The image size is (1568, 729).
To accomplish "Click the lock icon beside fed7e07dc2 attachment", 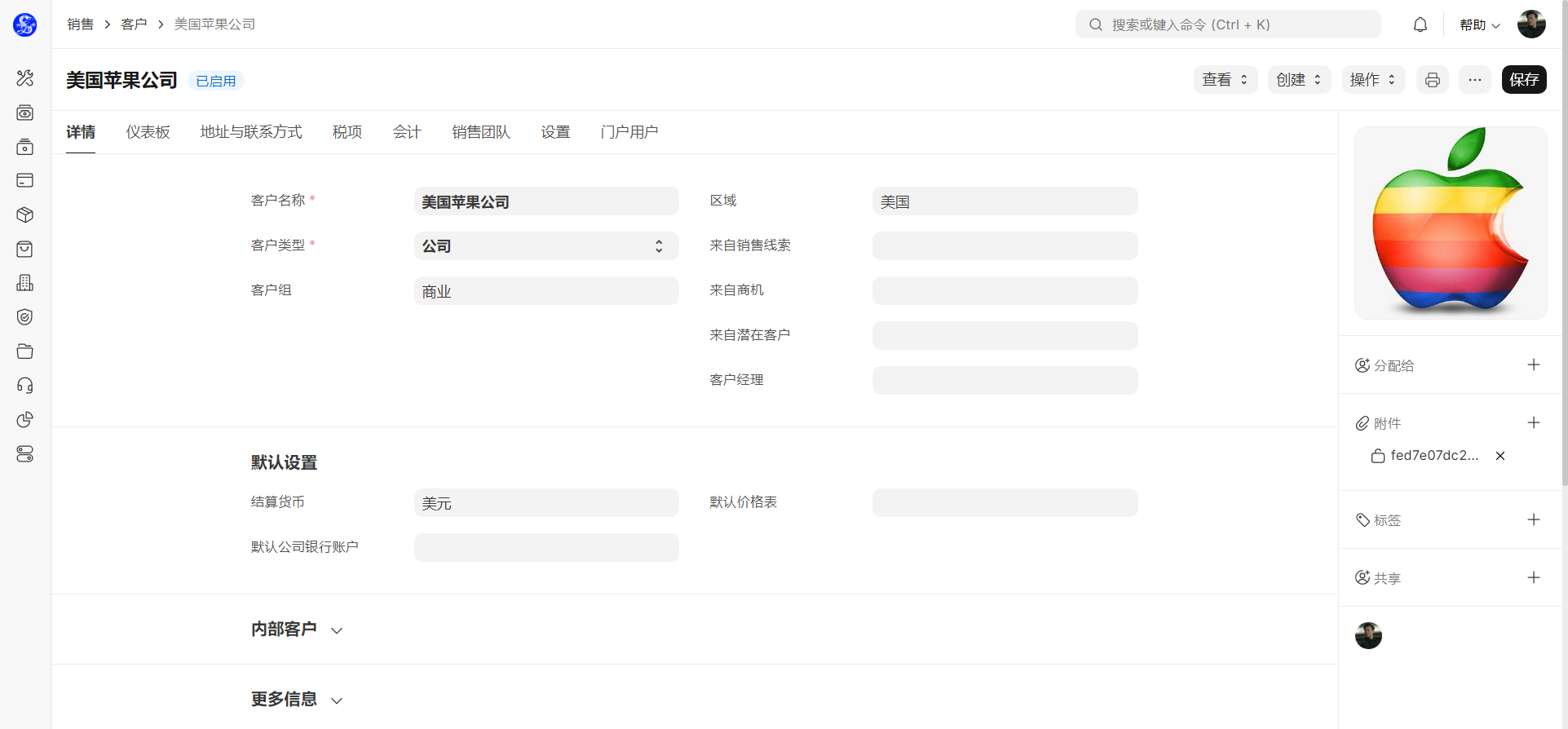I will click(x=1378, y=456).
